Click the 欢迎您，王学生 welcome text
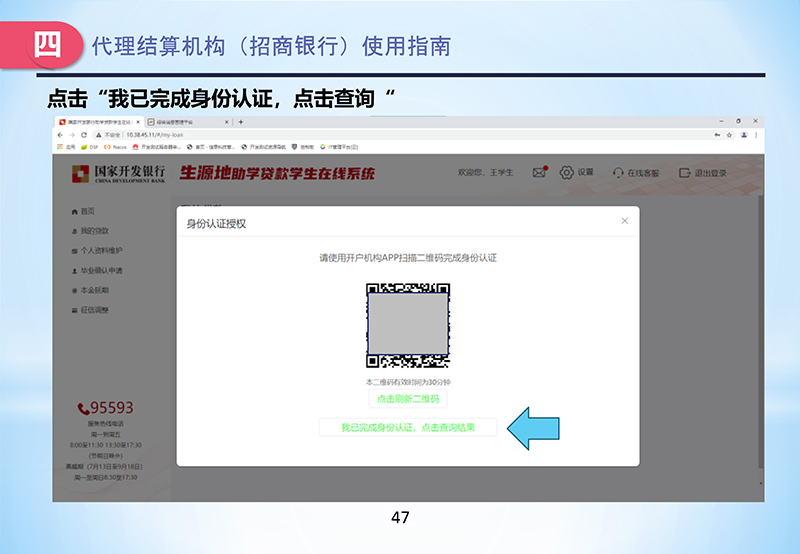 (485, 173)
